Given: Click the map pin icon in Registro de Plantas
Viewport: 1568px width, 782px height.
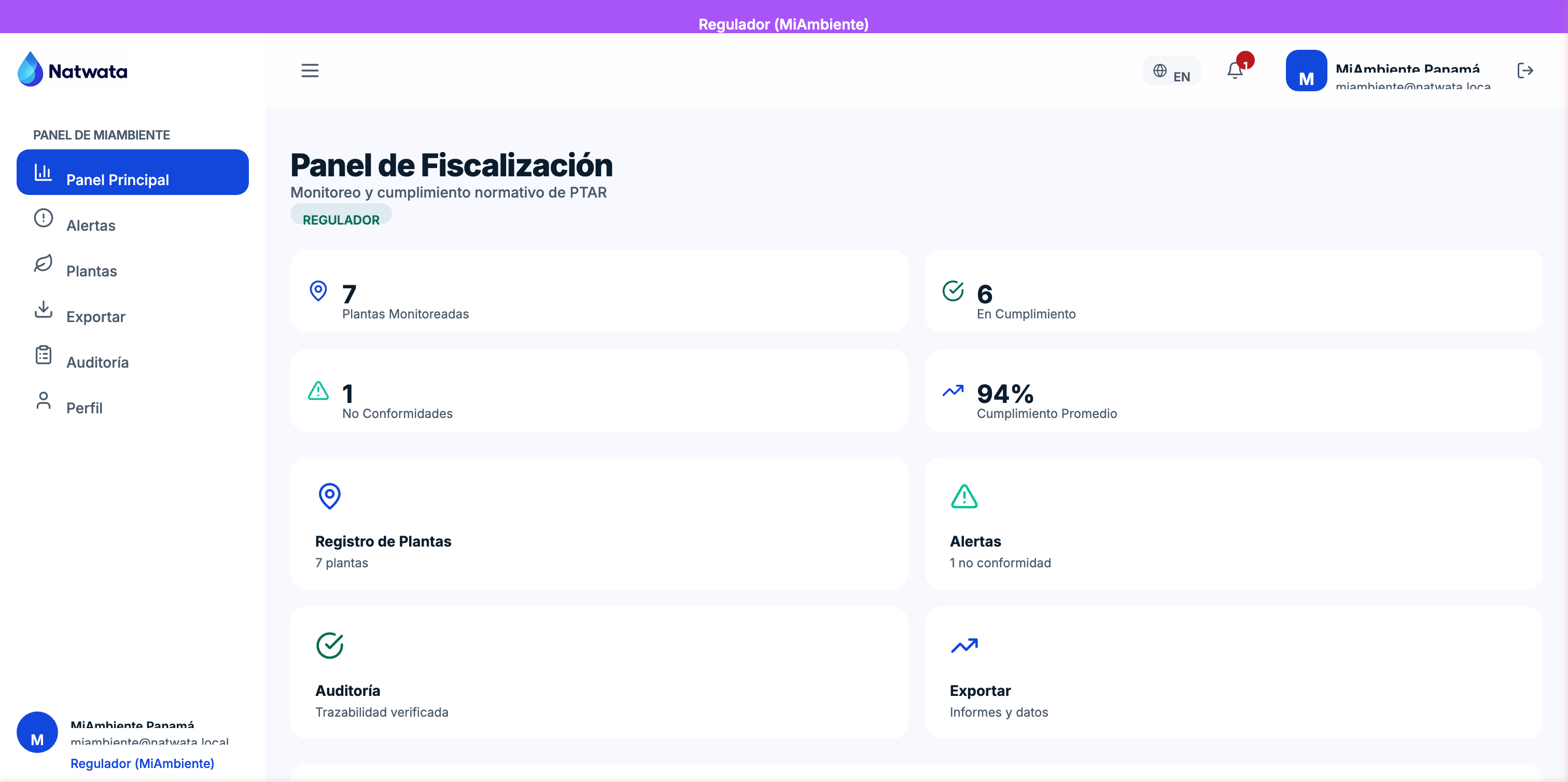Looking at the screenshot, I should (x=329, y=496).
